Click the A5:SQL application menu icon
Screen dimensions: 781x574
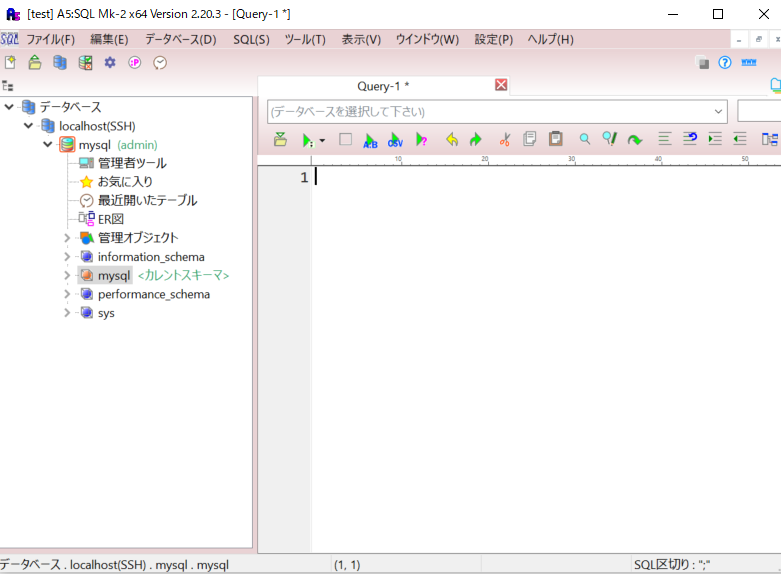9,39
